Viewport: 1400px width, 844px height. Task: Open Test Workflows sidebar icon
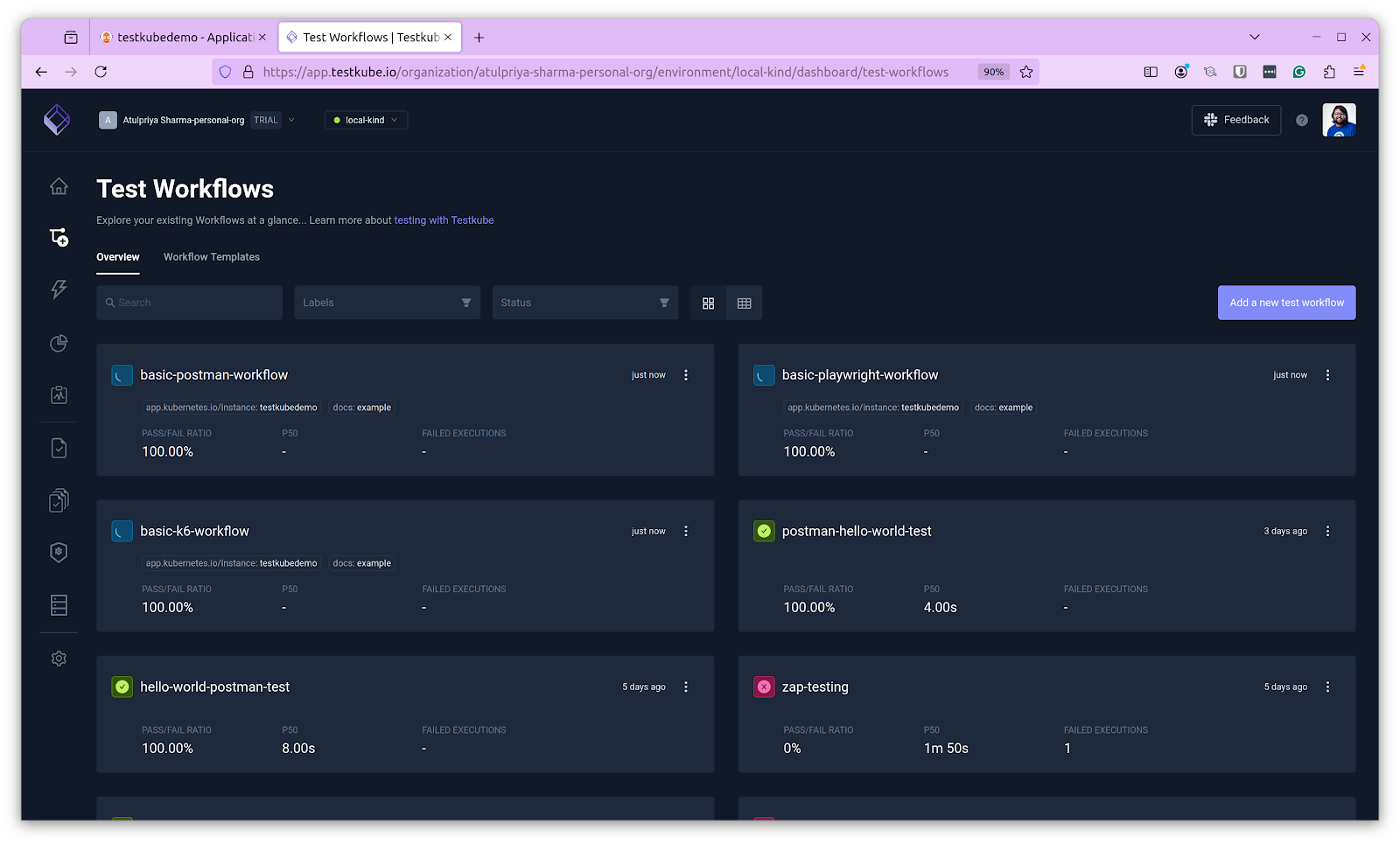click(59, 237)
